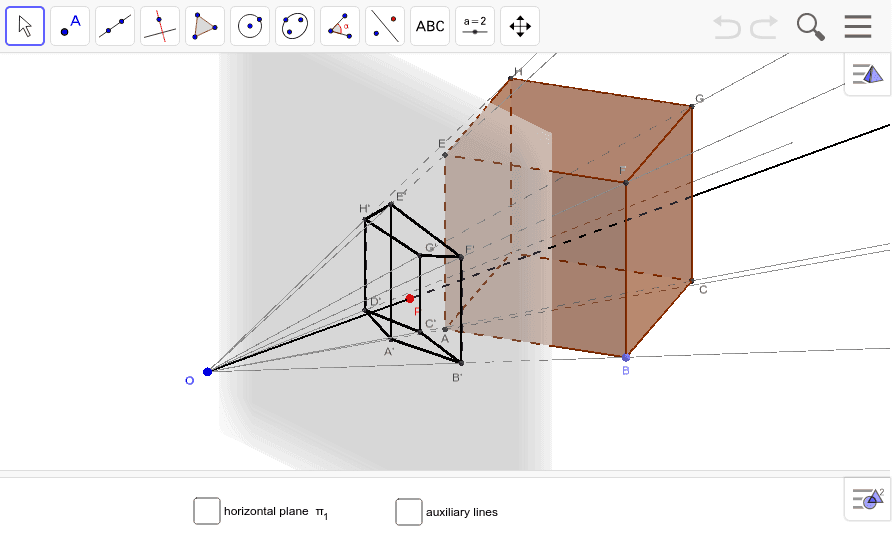The height and width of the screenshot is (550, 892).
Task: Select the Polygon tool
Action: click(x=205, y=26)
